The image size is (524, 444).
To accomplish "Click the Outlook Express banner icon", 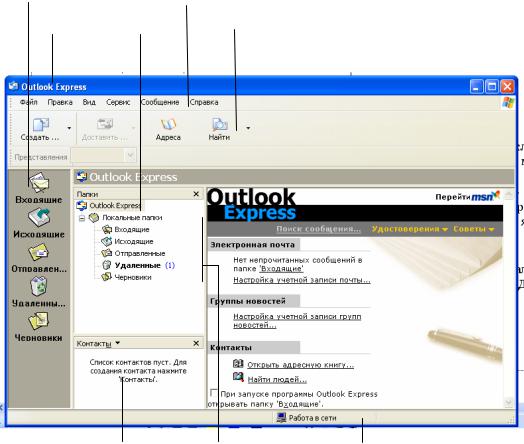I will click(81, 176).
